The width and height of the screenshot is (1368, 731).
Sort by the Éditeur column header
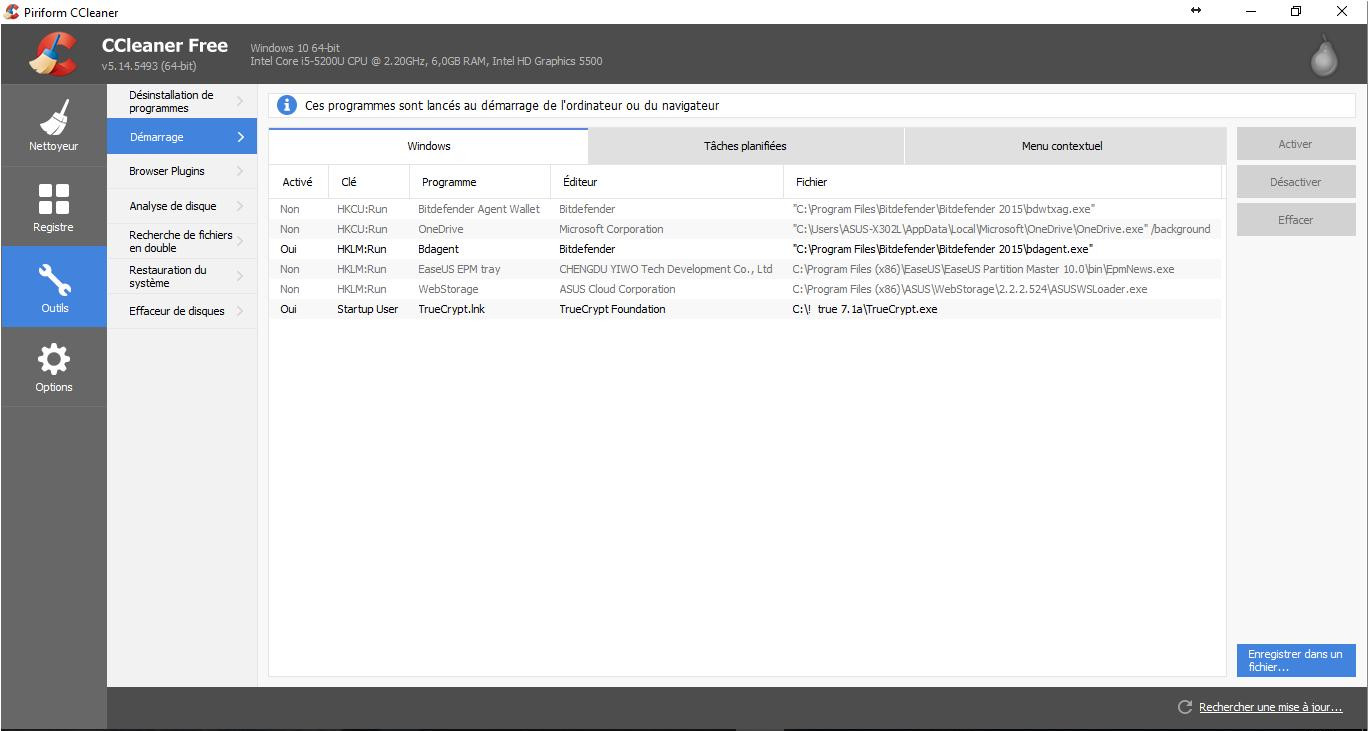click(667, 182)
